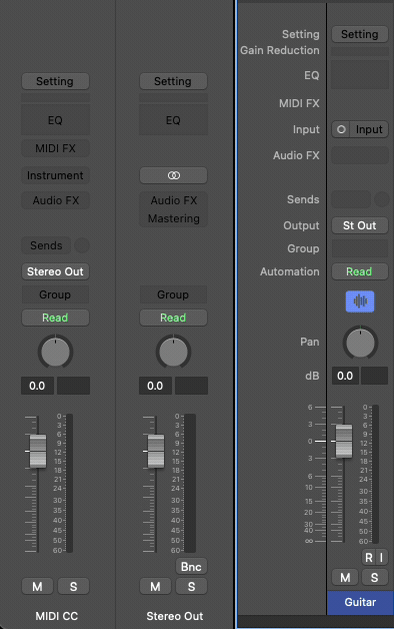
Task: Toggle input monitoring on Guitar strip
Action: coord(382,557)
